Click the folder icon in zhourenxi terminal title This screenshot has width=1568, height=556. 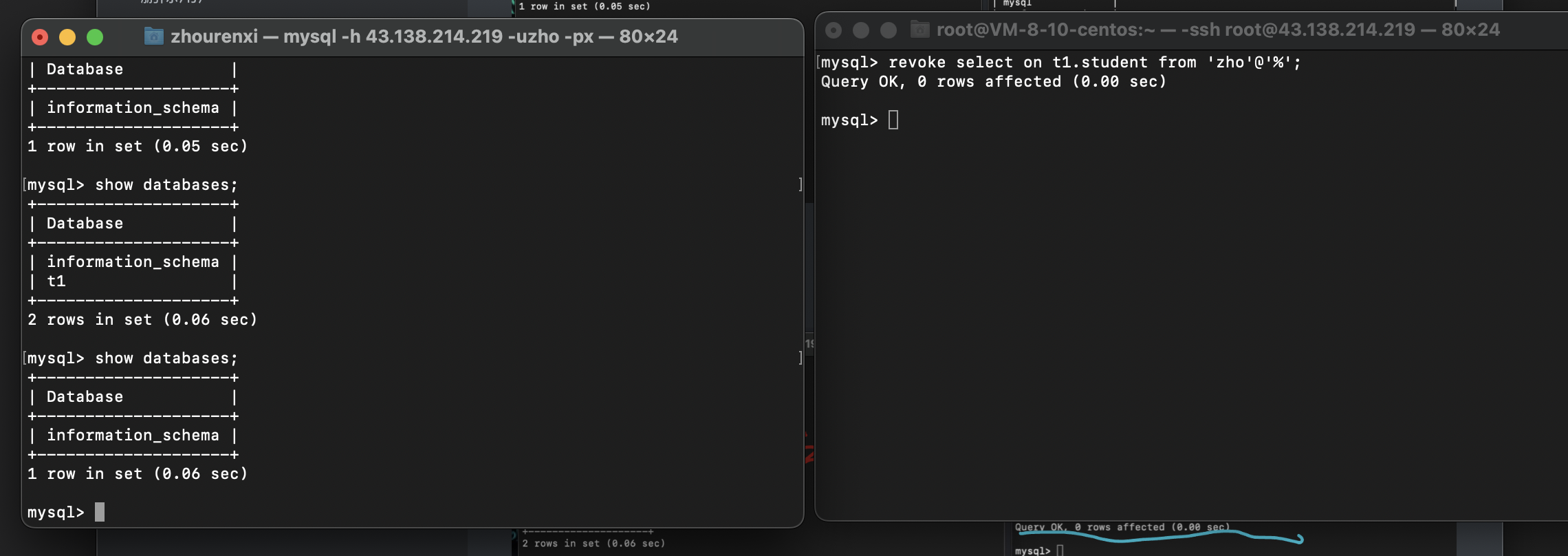154,36
